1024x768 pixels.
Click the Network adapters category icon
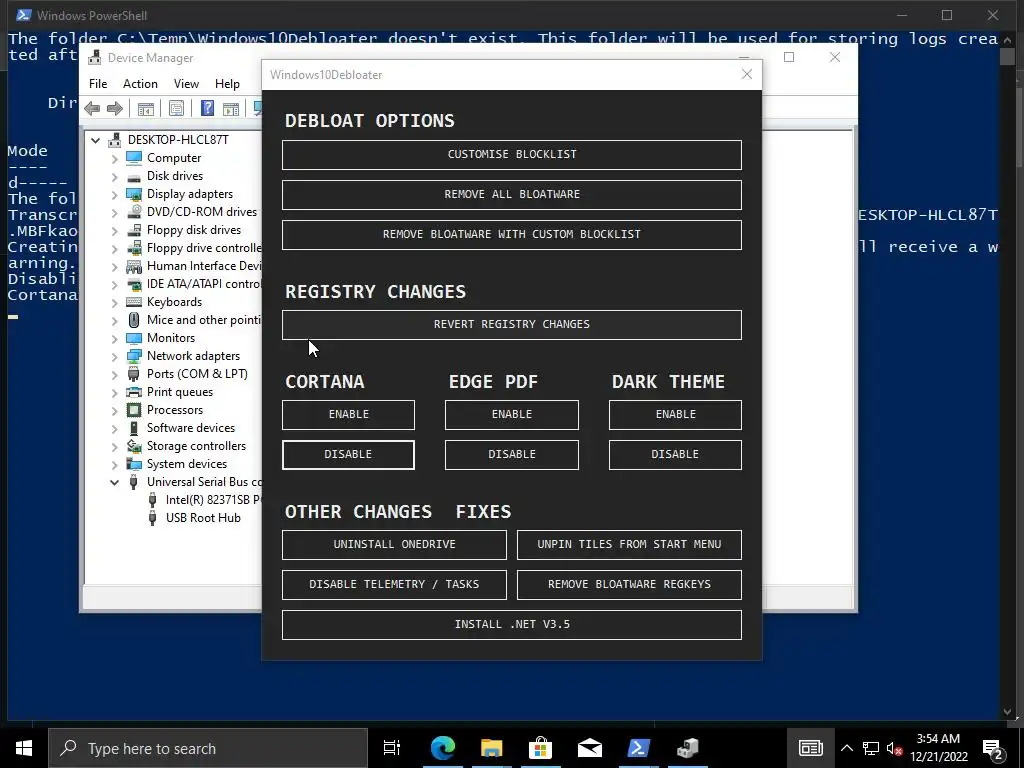(134, 356)
